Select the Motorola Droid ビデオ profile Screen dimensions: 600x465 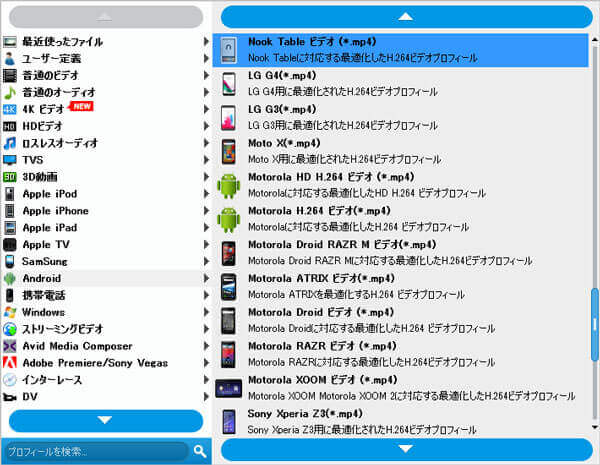[401, 321]
